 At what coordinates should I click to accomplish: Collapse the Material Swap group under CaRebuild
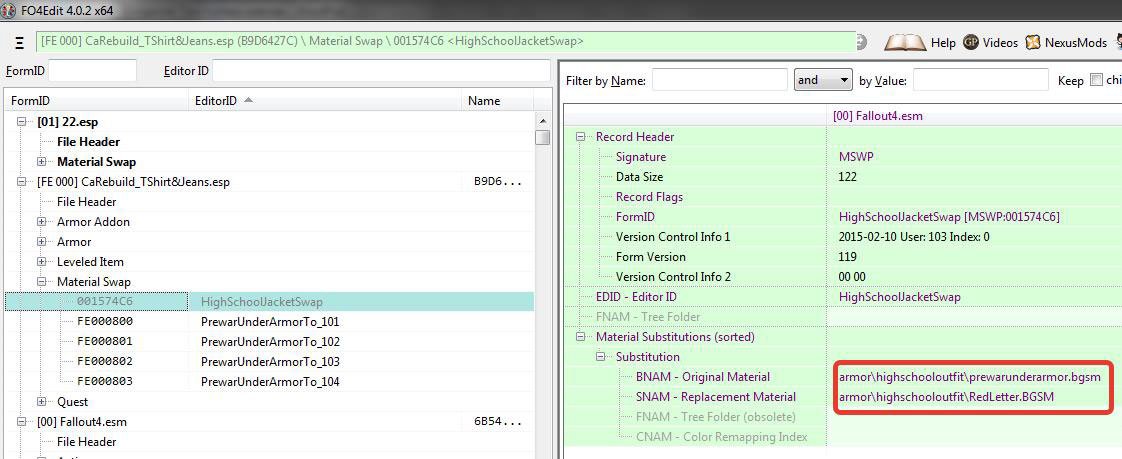(42, 282)
